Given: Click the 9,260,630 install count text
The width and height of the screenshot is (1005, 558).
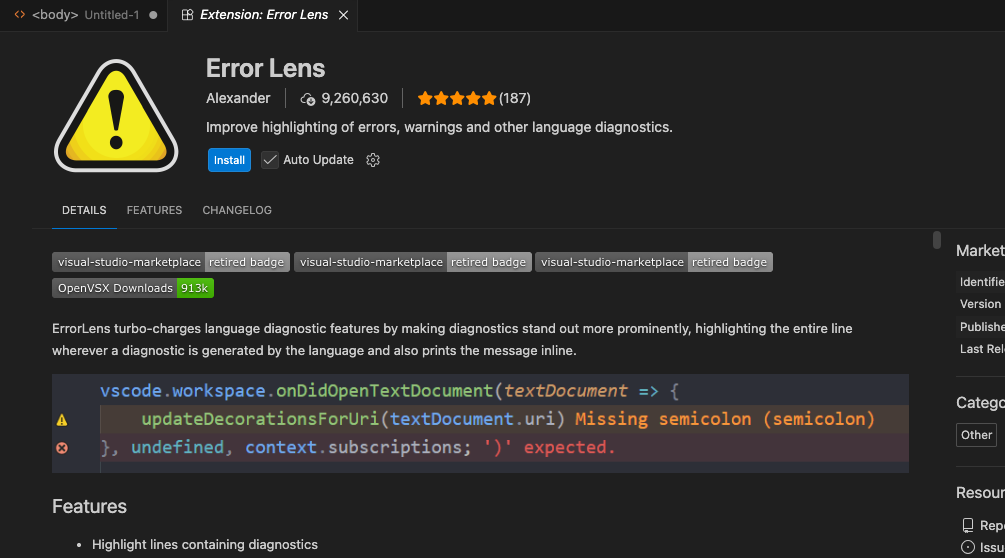Looking at the screenshot, I should point(354,98).
